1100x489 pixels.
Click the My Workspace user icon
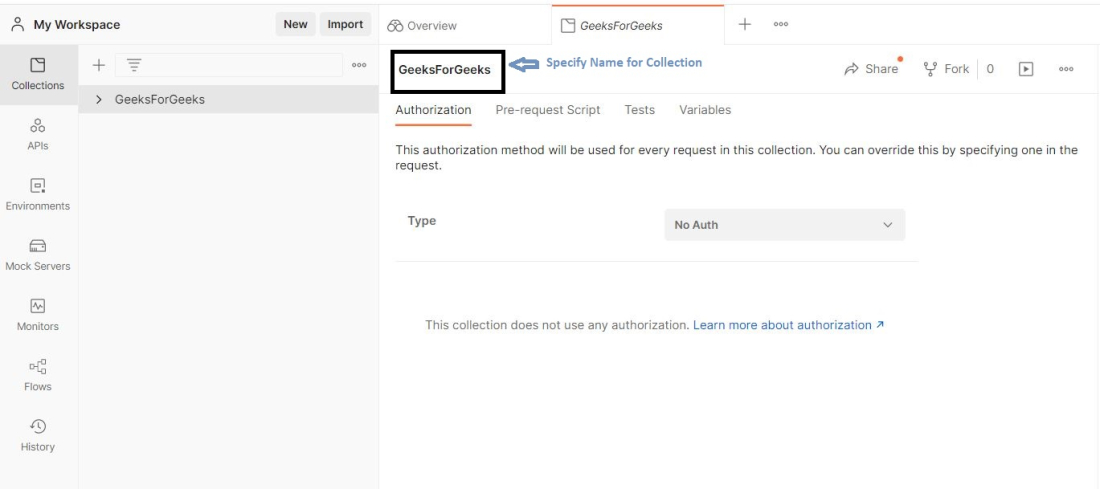pyautogui.click(x=18, y=25)
